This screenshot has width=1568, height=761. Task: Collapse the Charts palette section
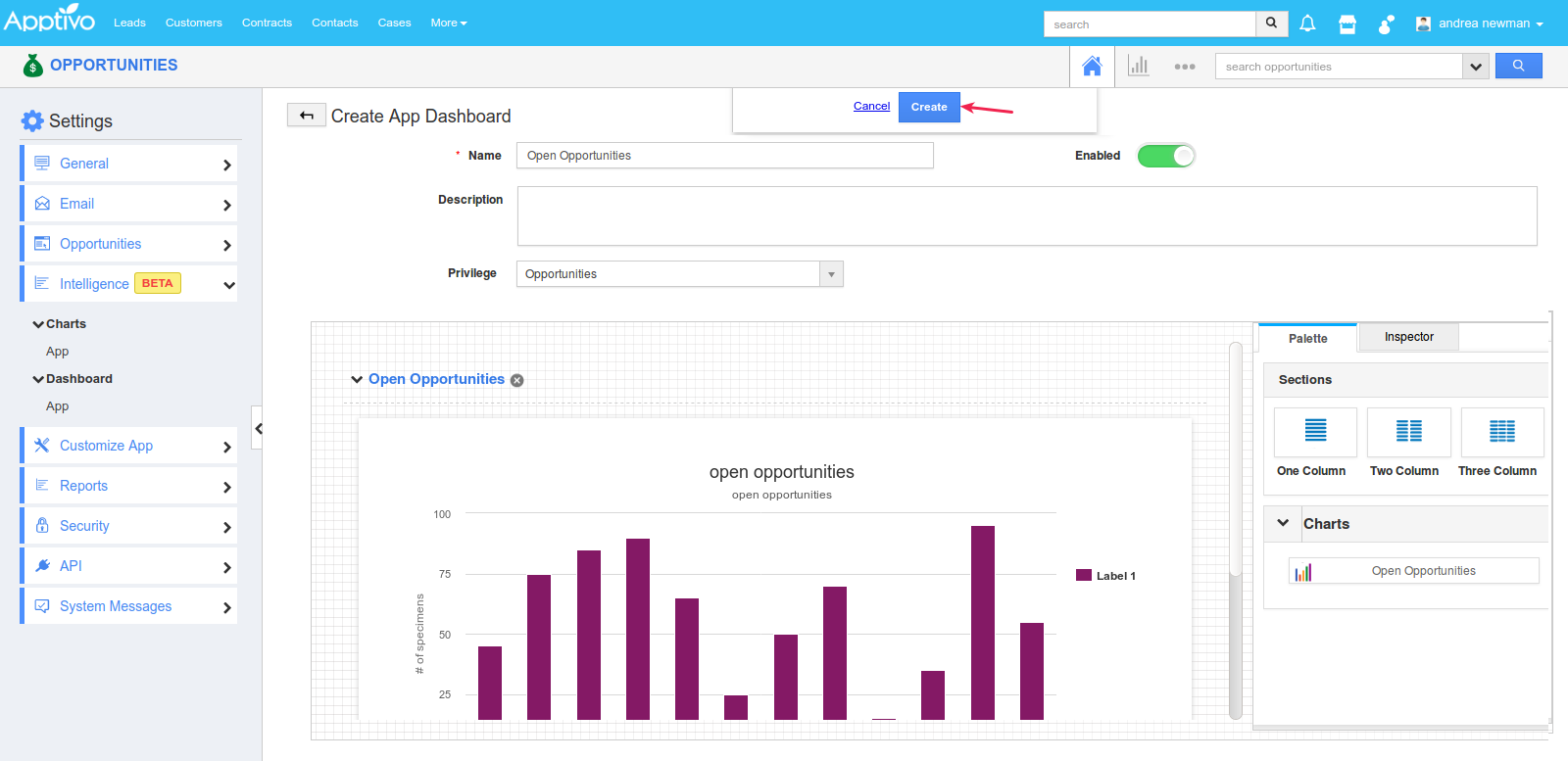(1283, 523)
